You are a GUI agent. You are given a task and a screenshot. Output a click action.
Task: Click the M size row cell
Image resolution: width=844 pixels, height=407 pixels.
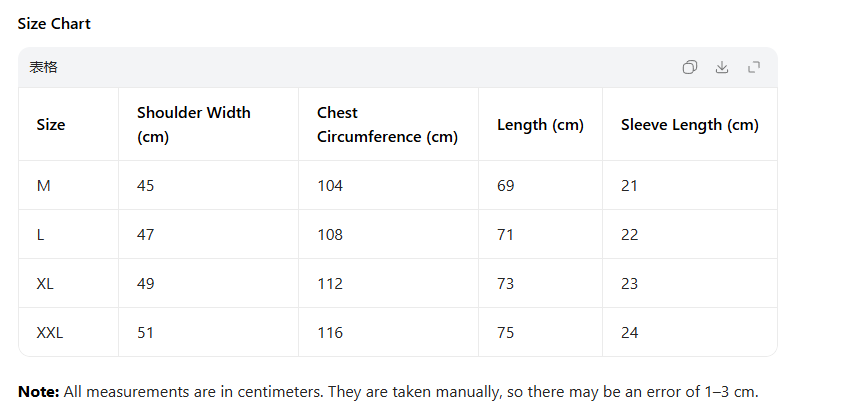[43, 186]
